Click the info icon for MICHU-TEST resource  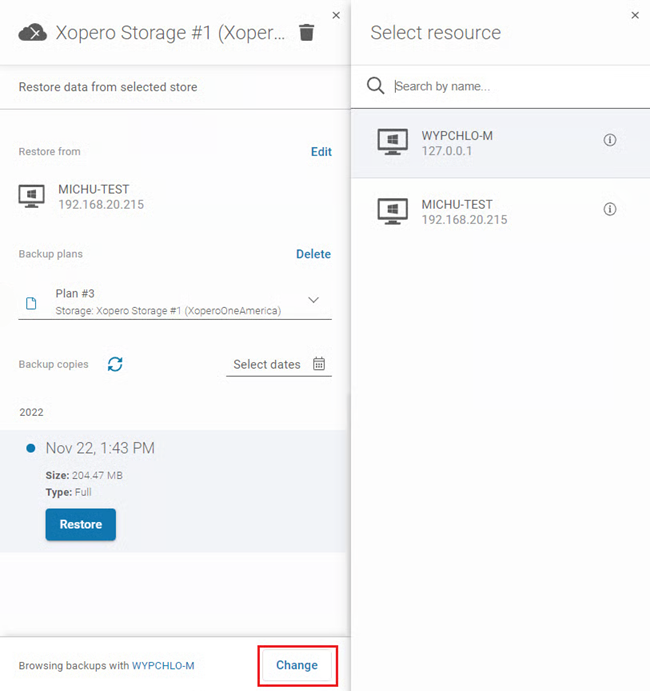(610, 209)
